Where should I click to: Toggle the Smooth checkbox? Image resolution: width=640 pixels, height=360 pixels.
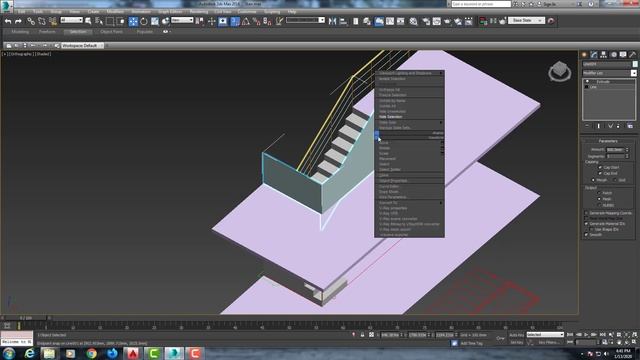point(587,235)
